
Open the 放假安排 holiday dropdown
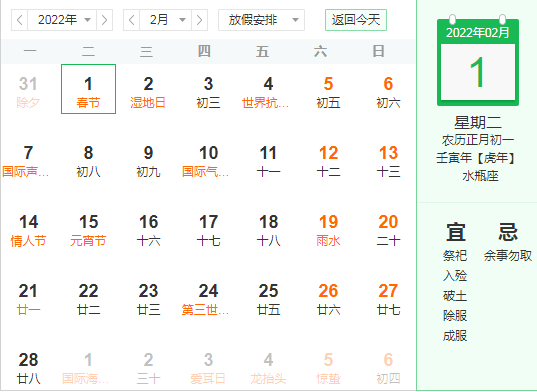[261, 20]
